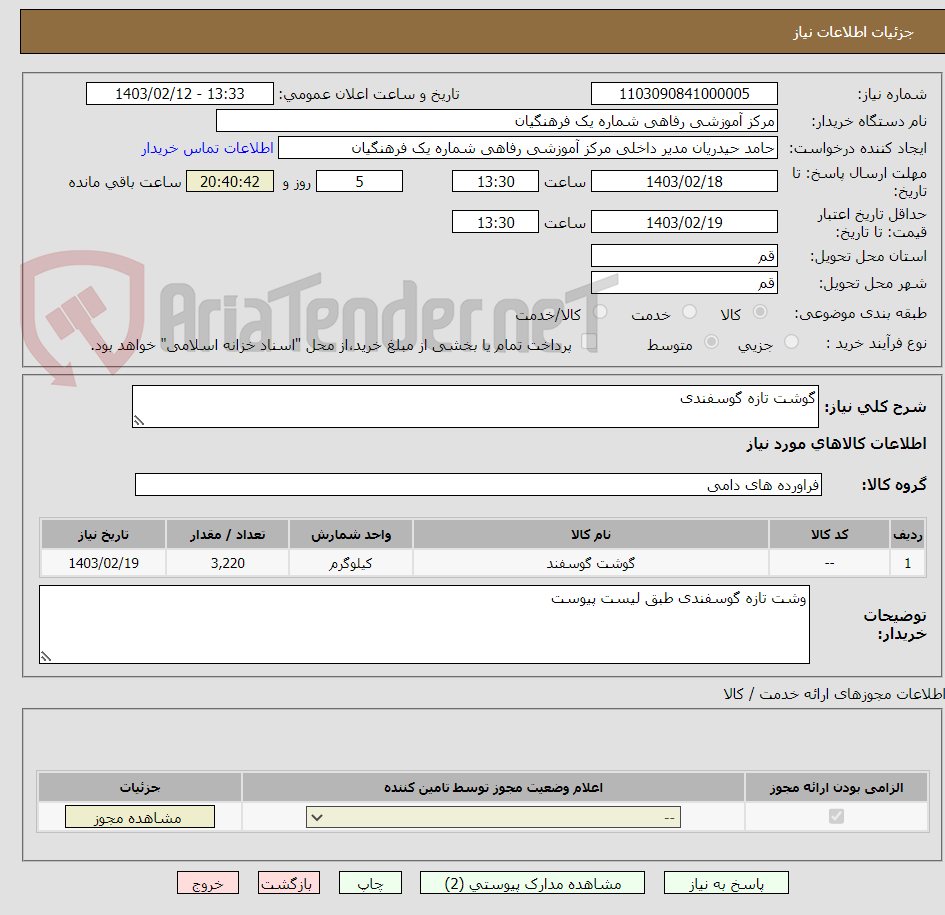Click the جزئیات اطلاعات نیاز page title
This screenshot has height=915, width=945.
tap(853, 32)
